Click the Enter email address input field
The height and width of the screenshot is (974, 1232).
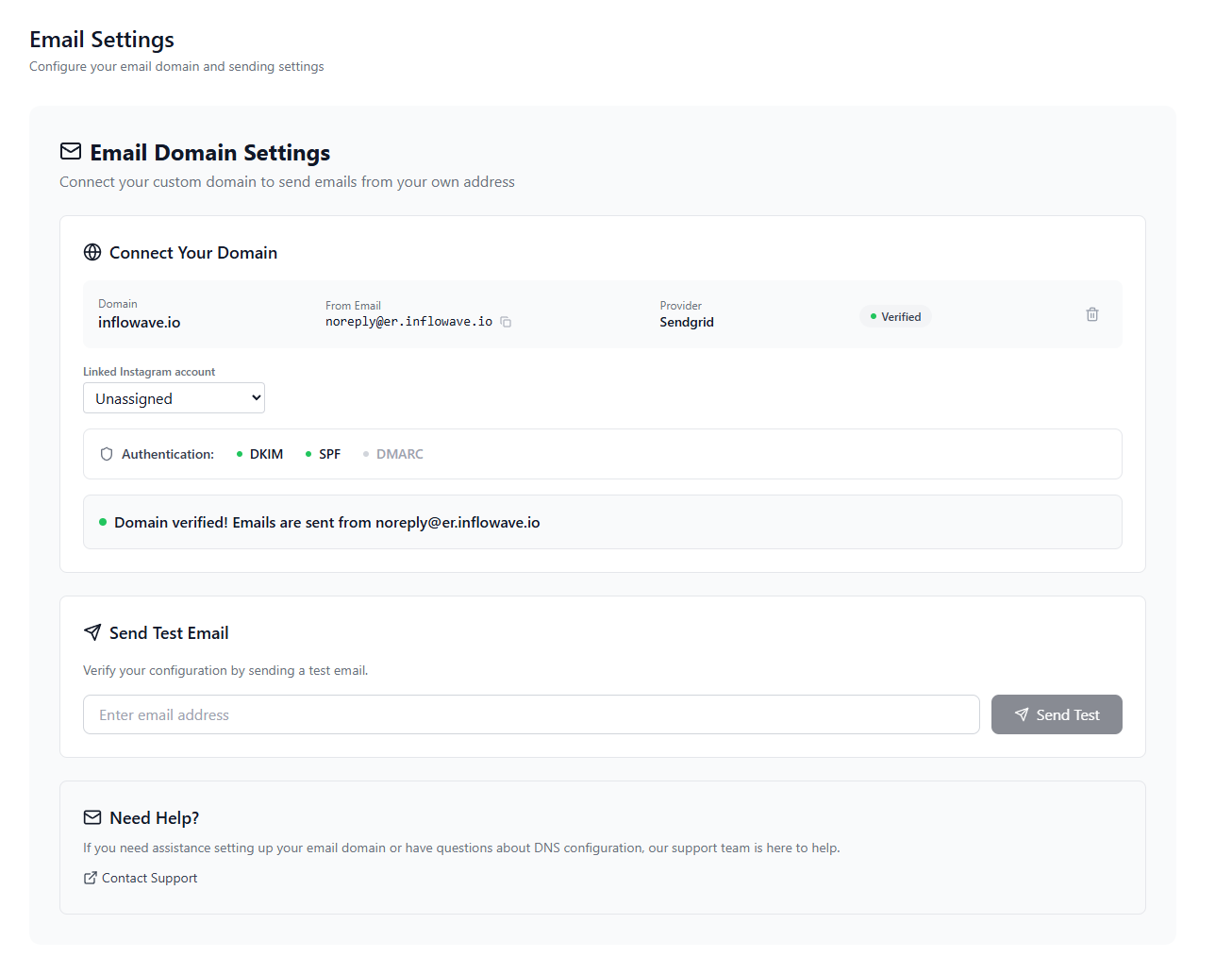pyautogui.click(x=531, y=714)
